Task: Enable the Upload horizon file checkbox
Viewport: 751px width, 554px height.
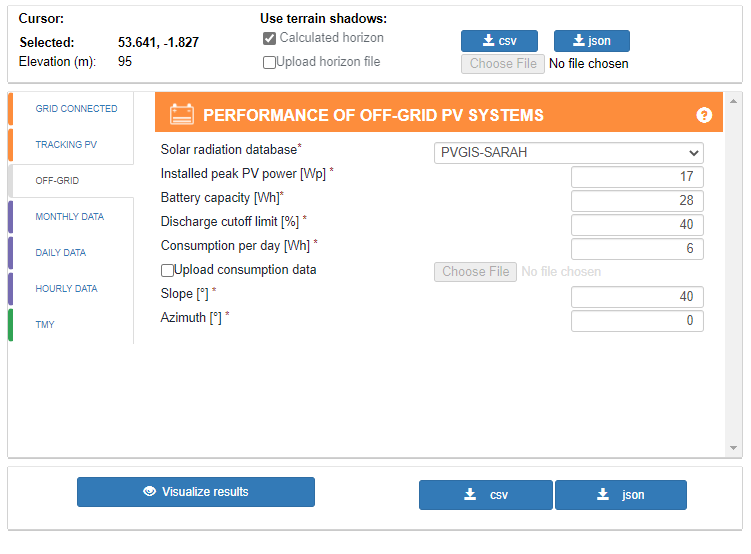Action: click(270, 62)
